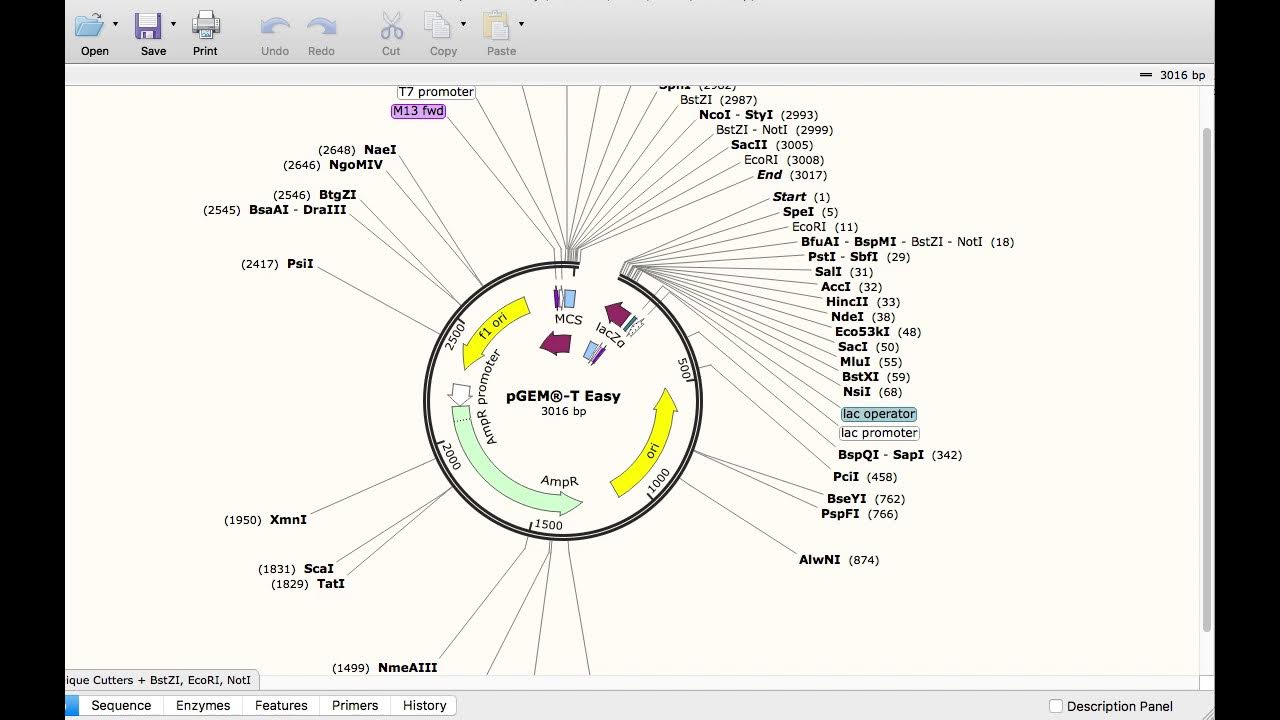Select the NaeI enzyme site

(x=380, y=150)
